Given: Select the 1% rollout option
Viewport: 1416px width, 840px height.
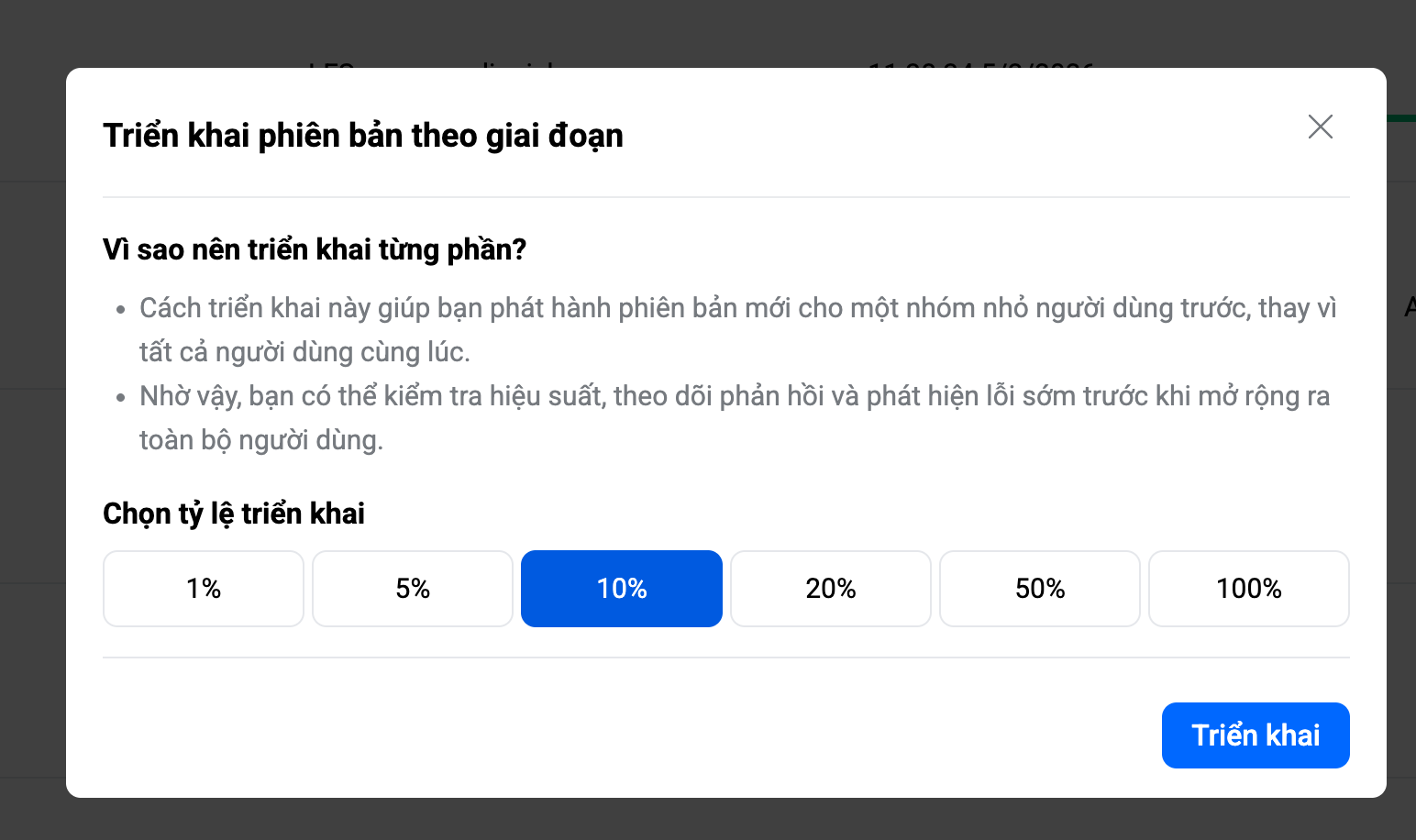Looking at the screenshot, I should pyautogui.click(x=204, y=589).
